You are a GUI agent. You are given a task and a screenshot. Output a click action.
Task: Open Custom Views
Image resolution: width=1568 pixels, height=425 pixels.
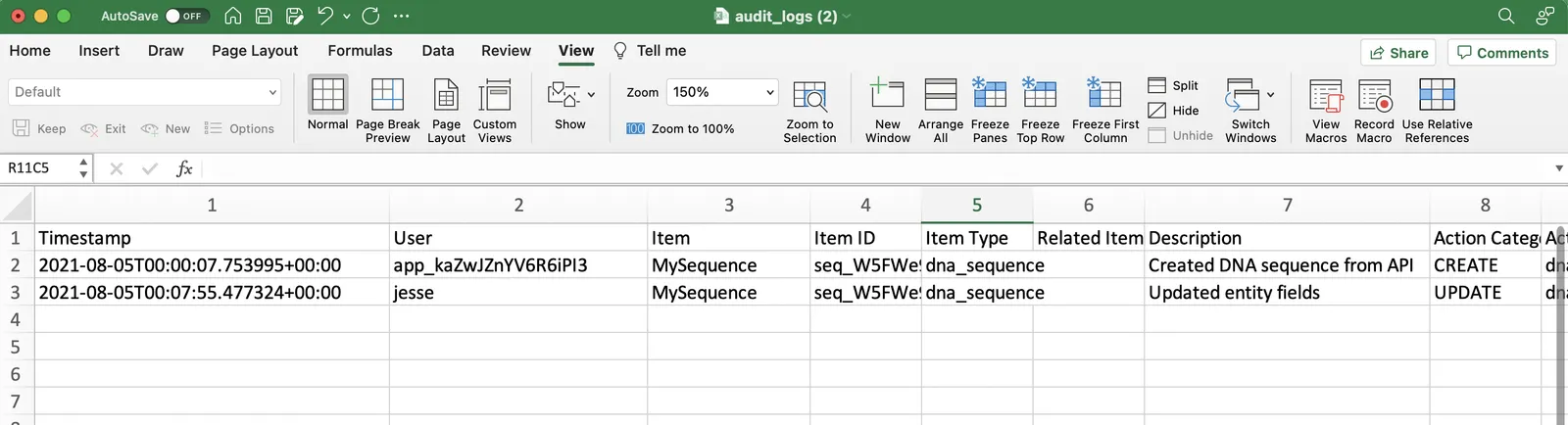[495, 111]
